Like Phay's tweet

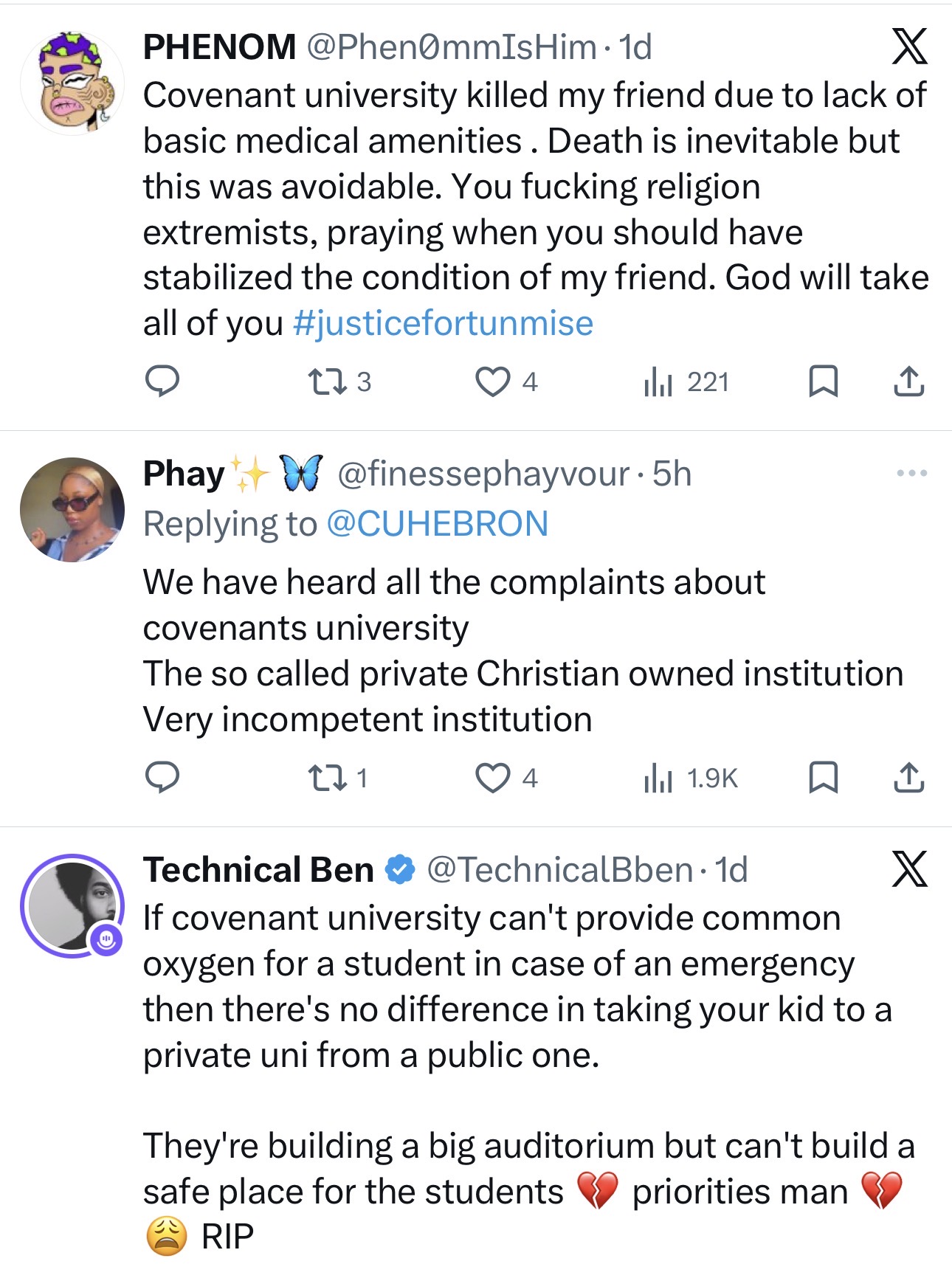click(x=492, y=778)
